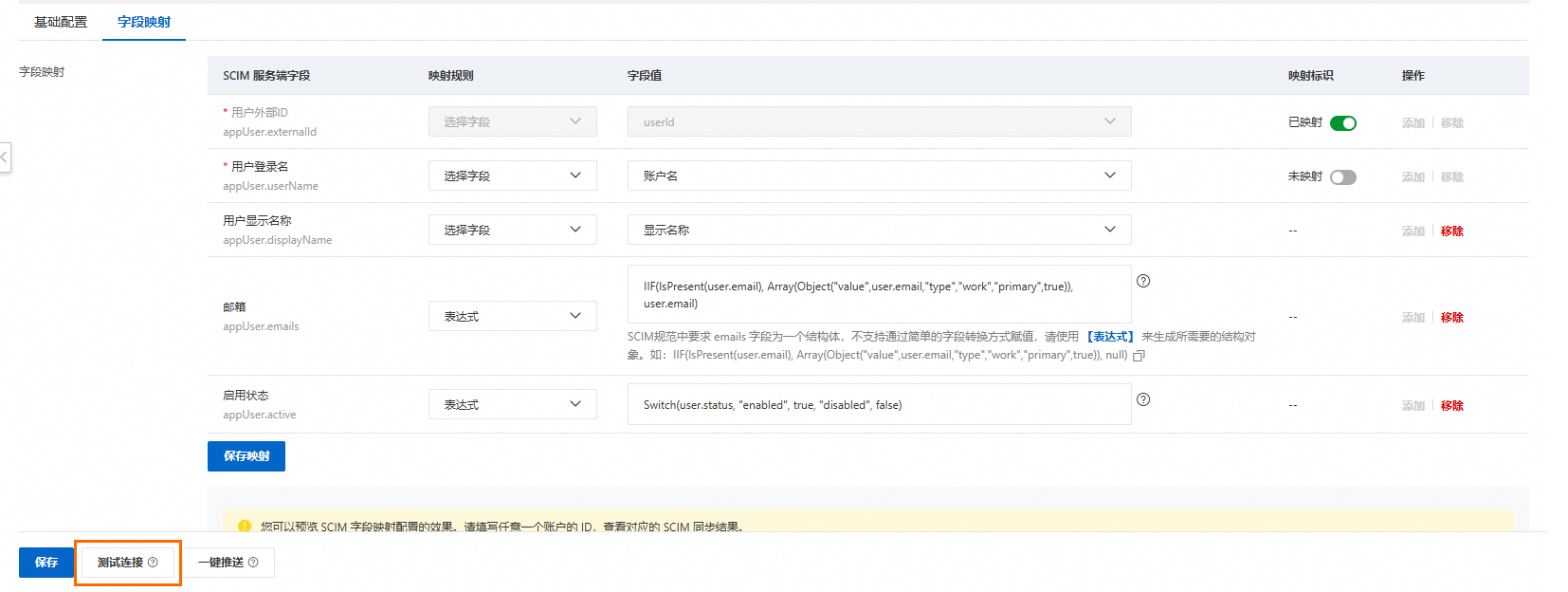Click warning icon in preview notice

[x=245, y=526]
